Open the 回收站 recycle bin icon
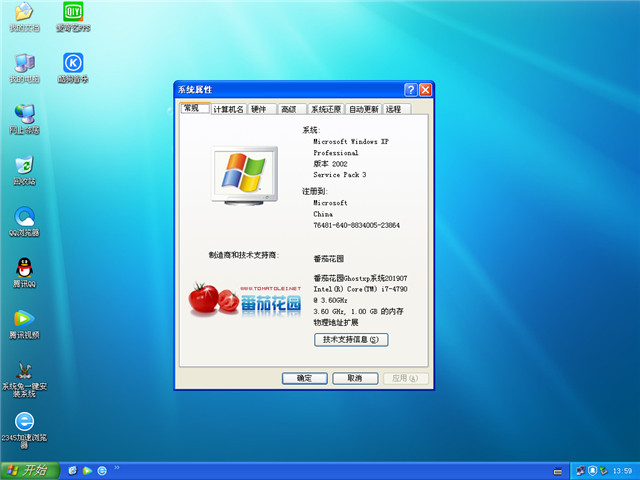 point(24,170)
